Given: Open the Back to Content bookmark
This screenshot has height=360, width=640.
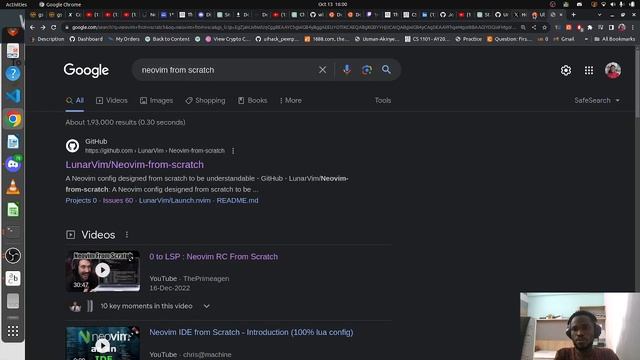Looking at the screenshot, I should (x=167, y=39).
